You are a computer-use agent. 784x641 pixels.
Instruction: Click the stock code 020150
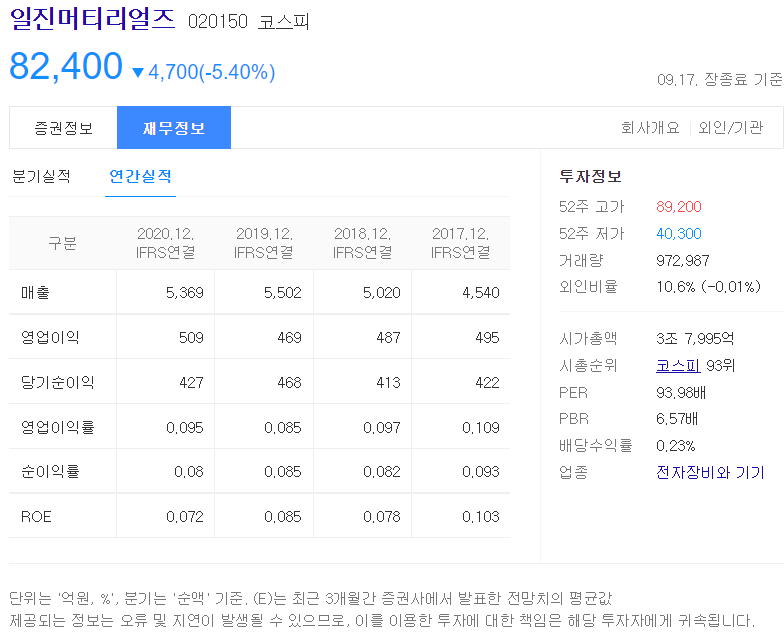coord(218,22)
